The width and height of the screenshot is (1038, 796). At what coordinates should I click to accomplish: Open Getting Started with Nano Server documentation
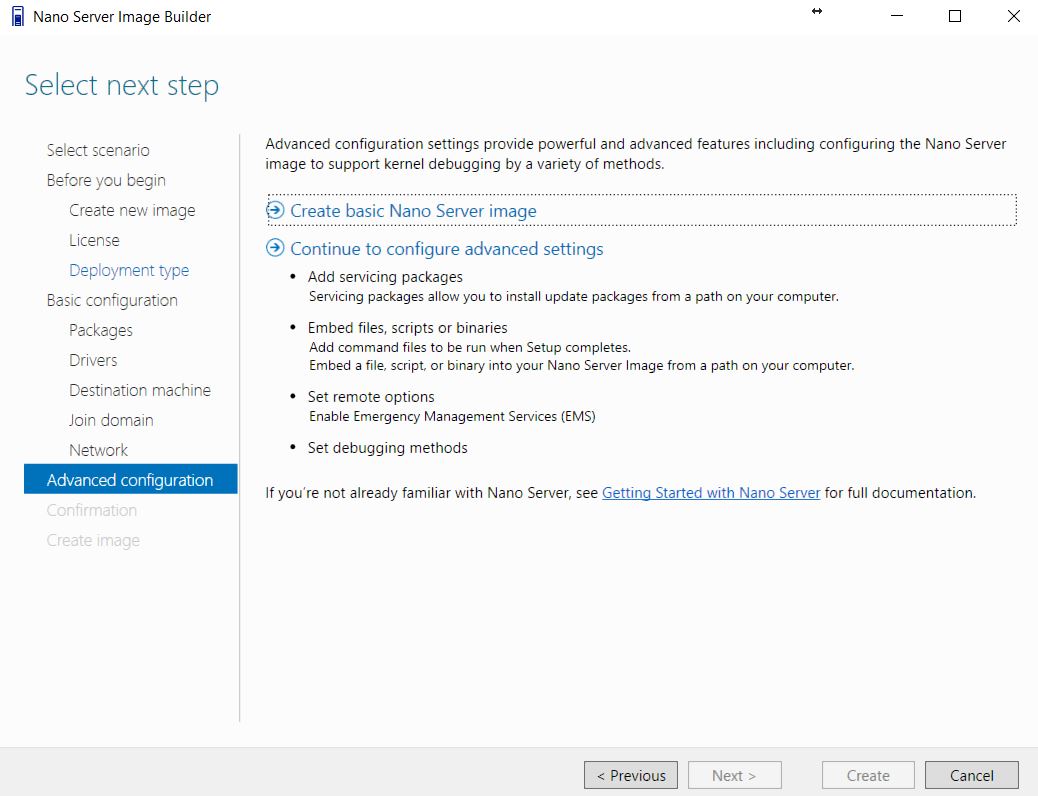711,493
